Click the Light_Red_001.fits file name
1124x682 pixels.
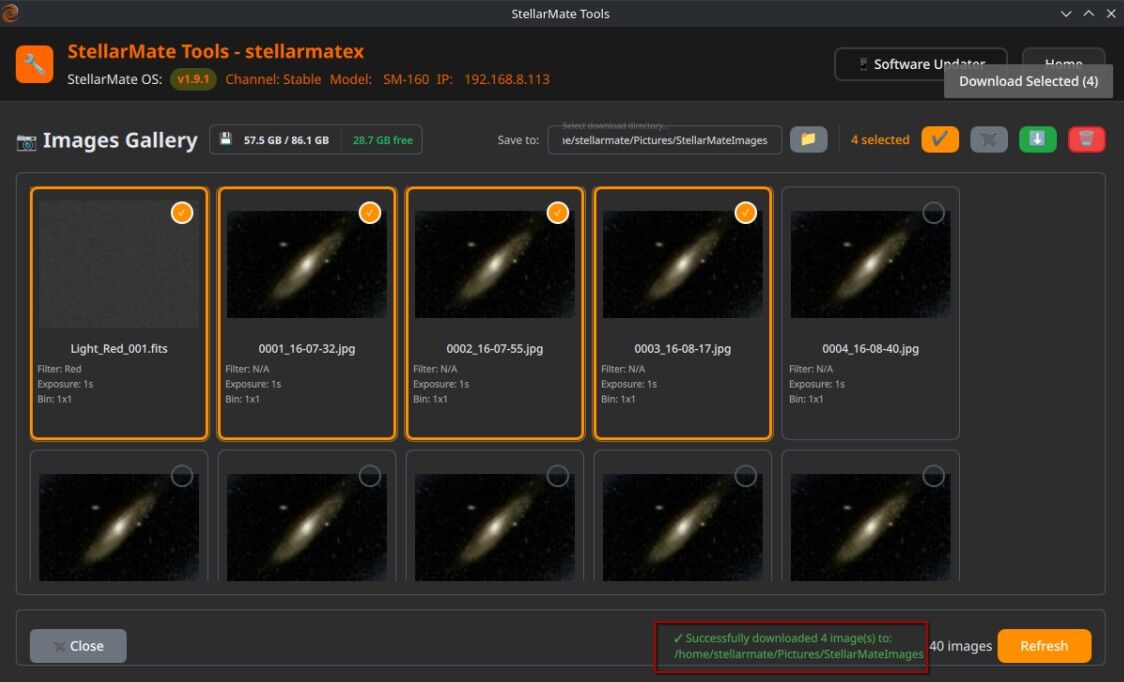pyautogui.click(x=119, y=349)
